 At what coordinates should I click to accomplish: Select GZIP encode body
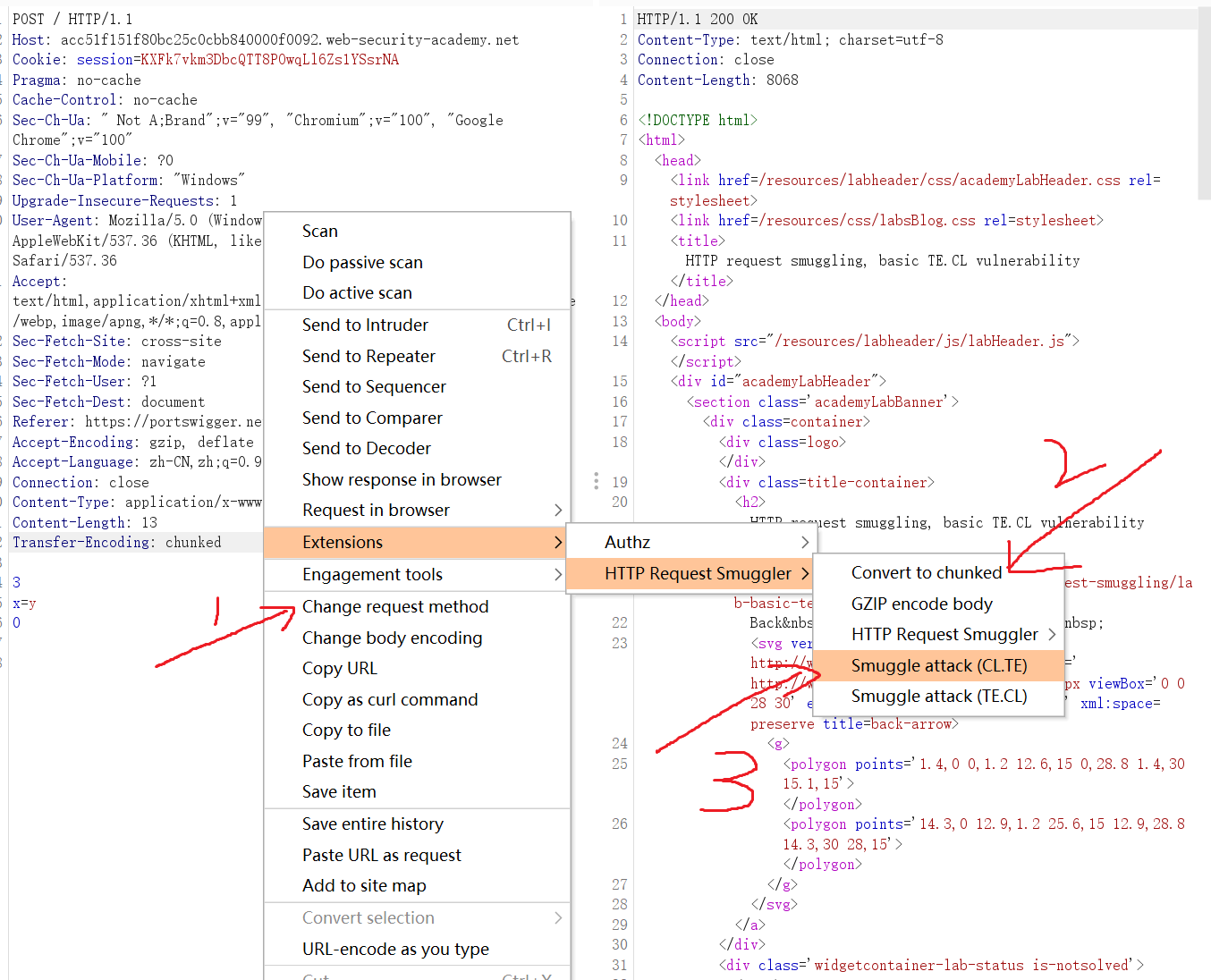click(939, 604)
